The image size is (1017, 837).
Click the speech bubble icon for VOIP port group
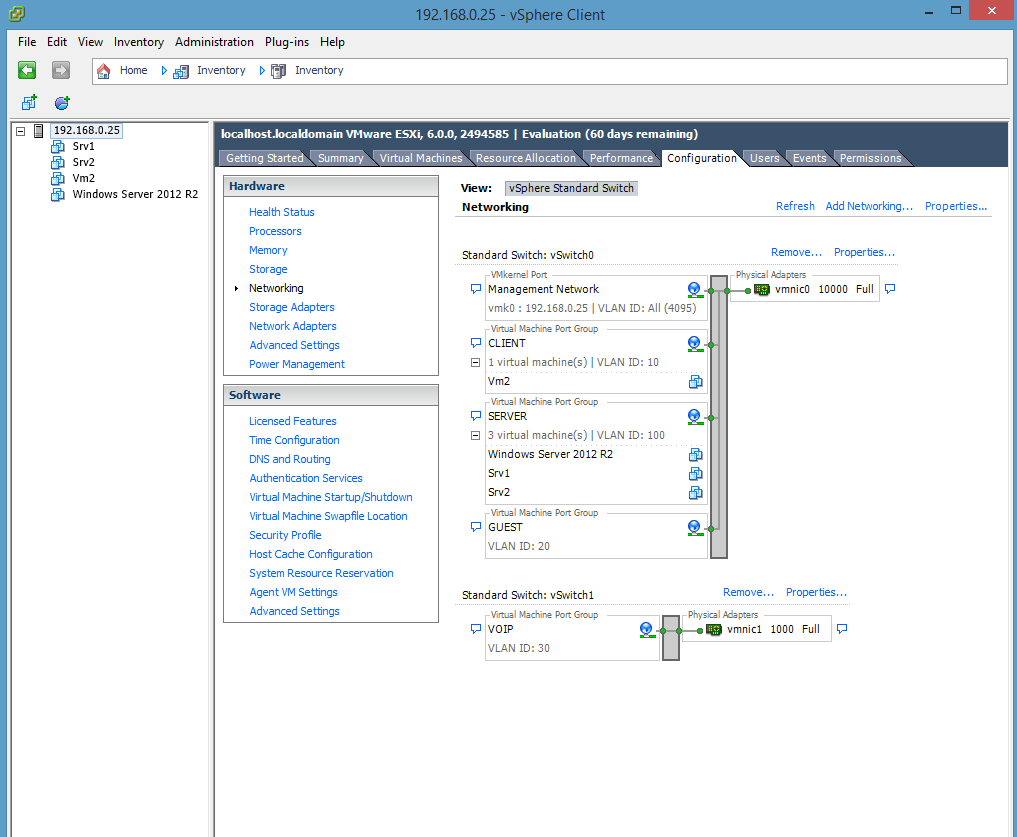475,629
